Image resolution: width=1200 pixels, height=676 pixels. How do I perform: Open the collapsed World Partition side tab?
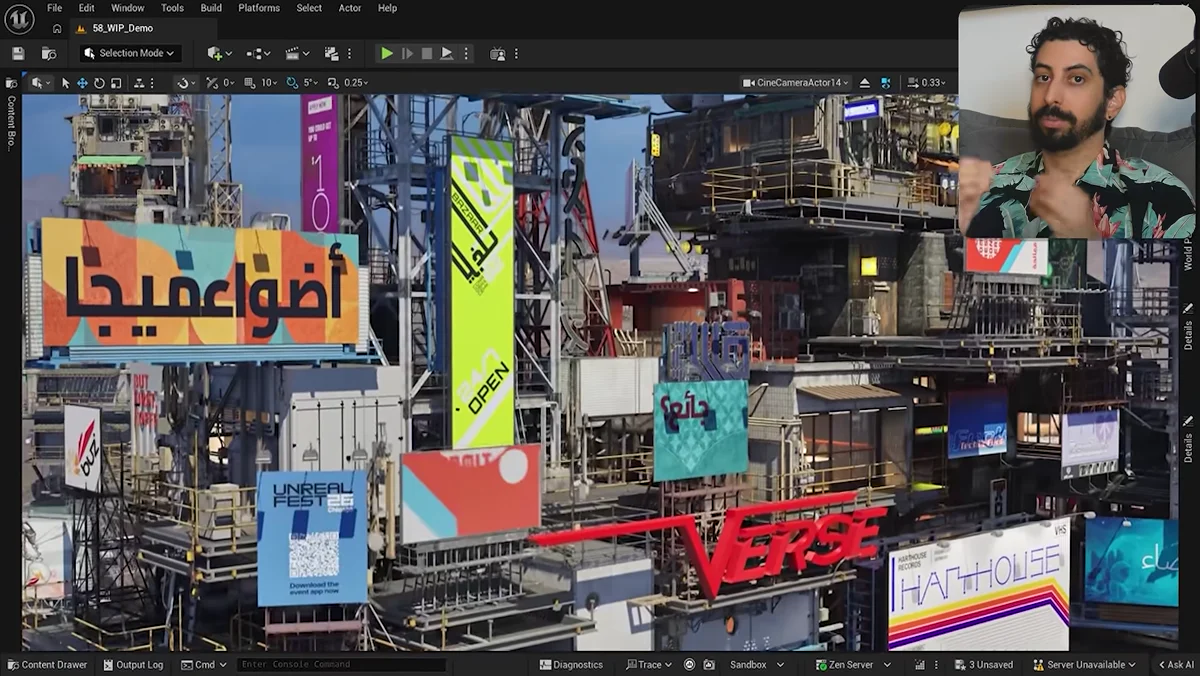[x=1188, y=255]
